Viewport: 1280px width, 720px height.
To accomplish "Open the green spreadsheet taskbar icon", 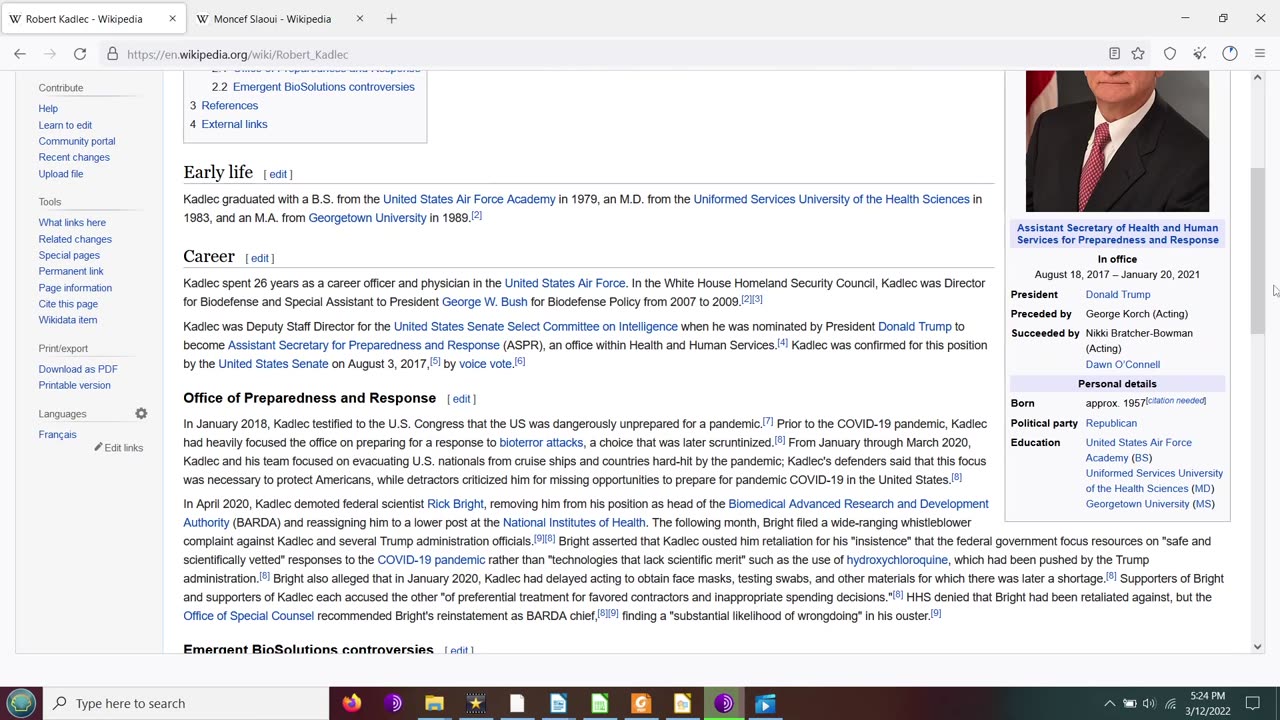I will (x=599, y=703).
